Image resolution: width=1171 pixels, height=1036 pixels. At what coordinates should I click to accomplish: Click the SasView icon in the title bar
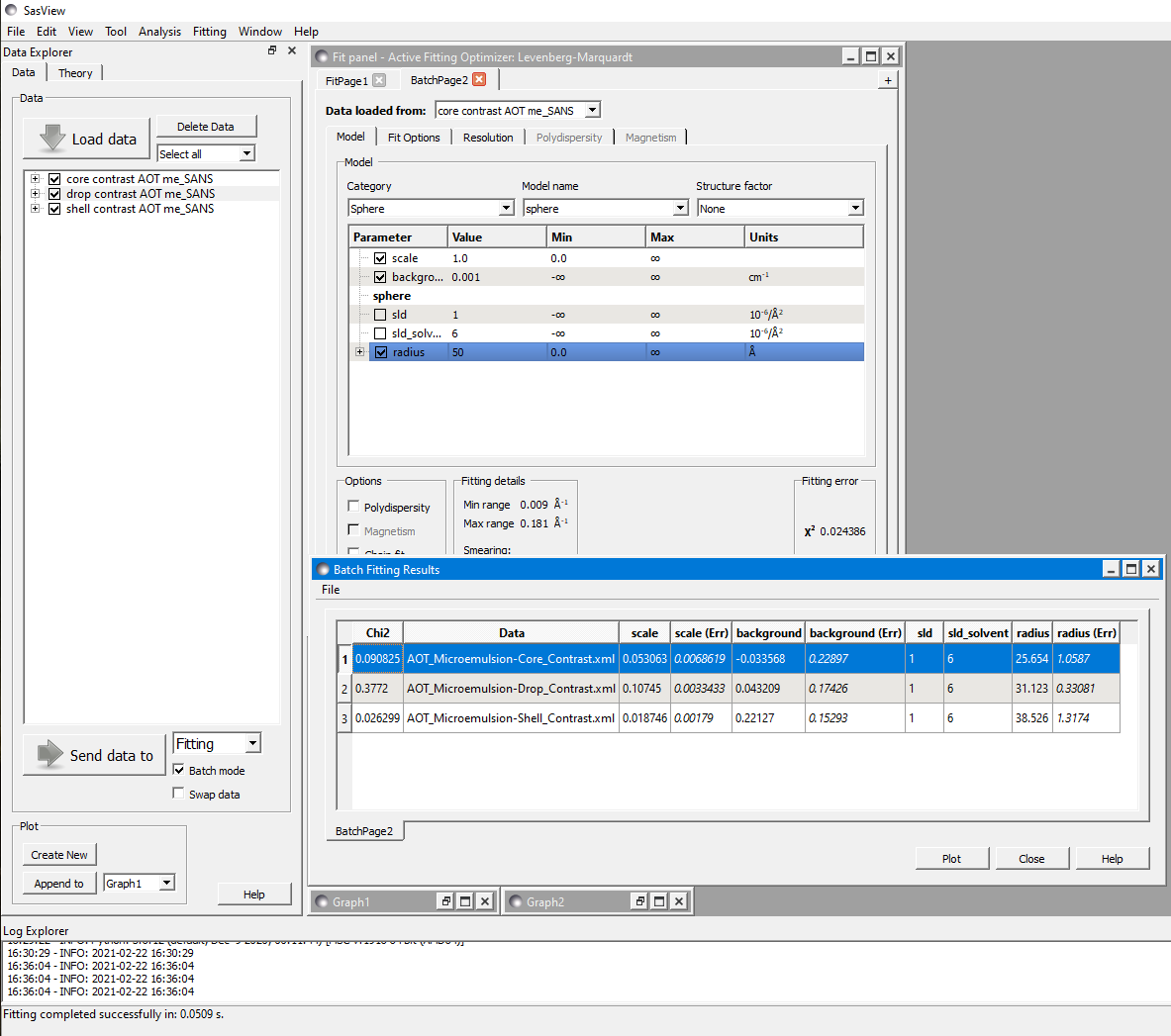click(x=9, y=10)
